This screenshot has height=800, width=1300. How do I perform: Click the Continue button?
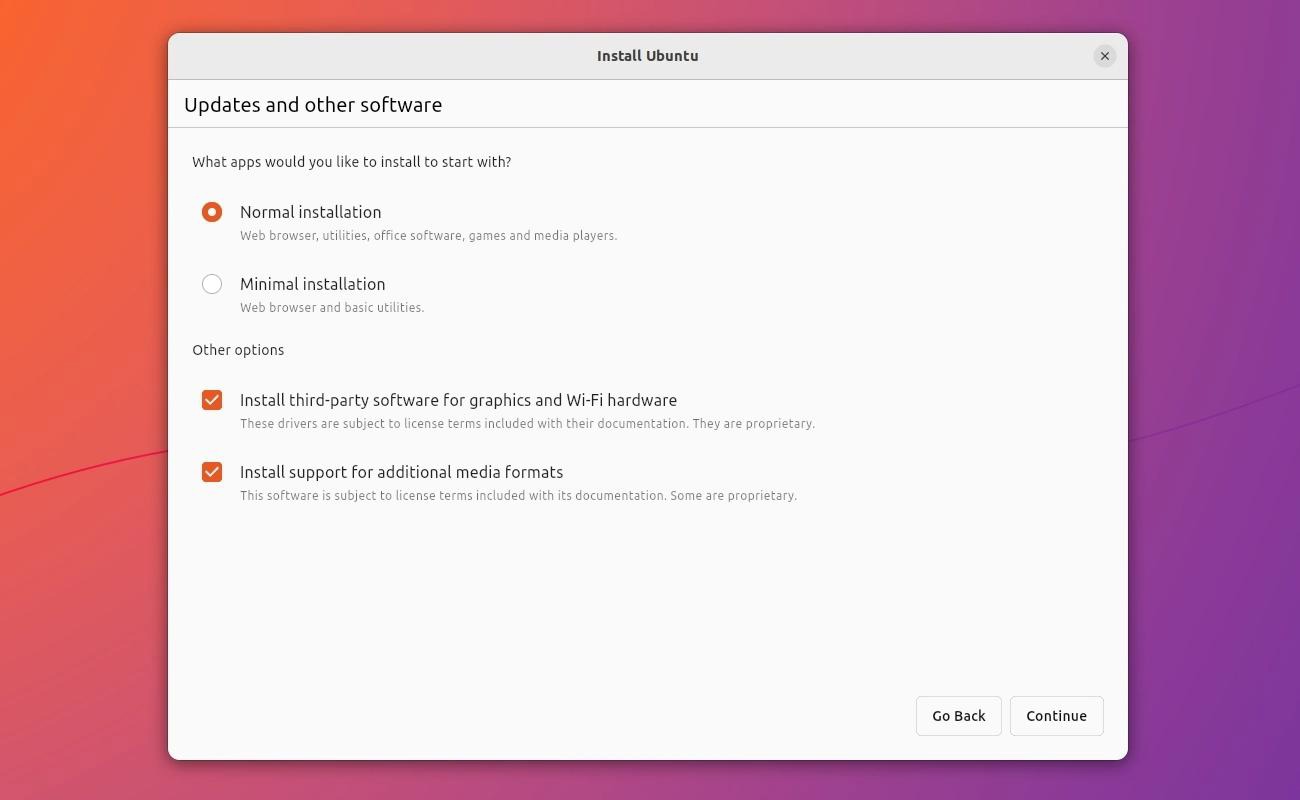coord(1056,716)
